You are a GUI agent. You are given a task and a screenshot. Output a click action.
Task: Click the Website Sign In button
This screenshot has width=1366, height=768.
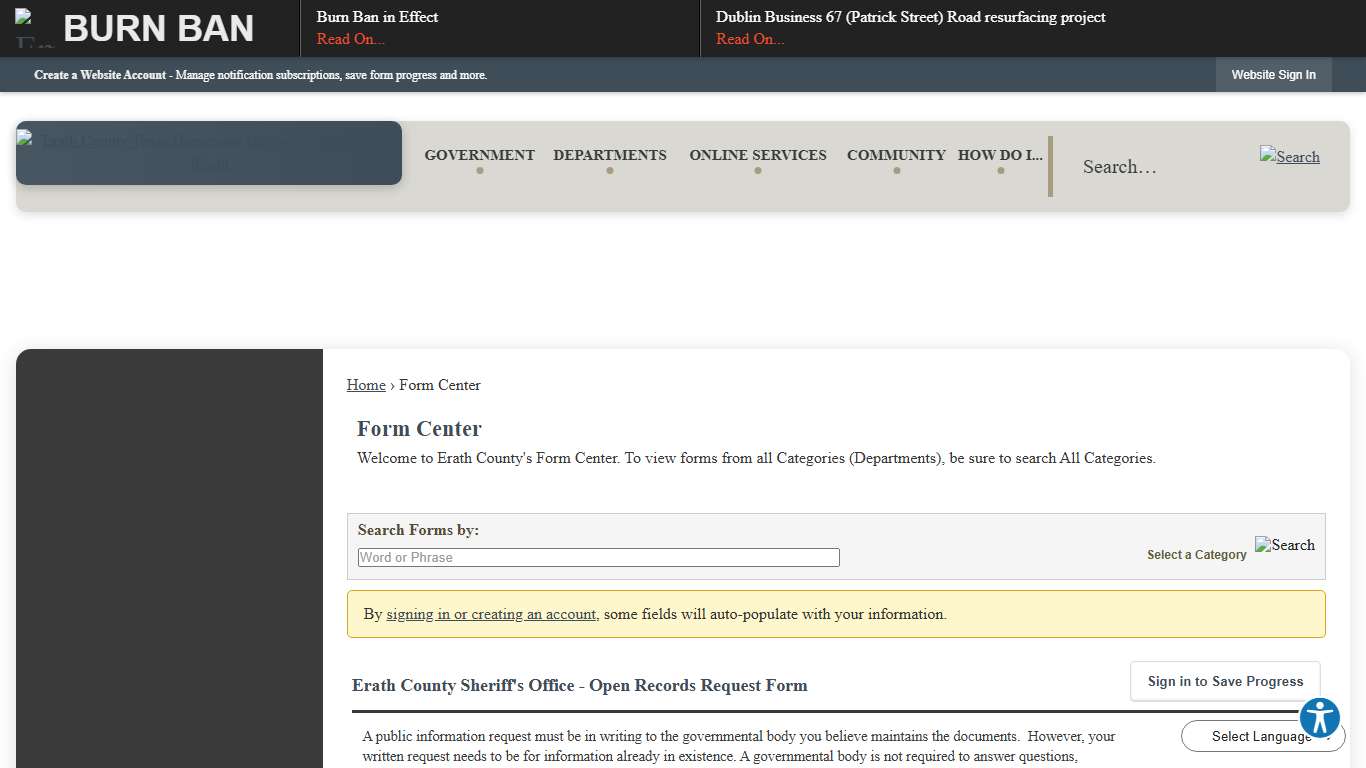tap(1273, 74)
